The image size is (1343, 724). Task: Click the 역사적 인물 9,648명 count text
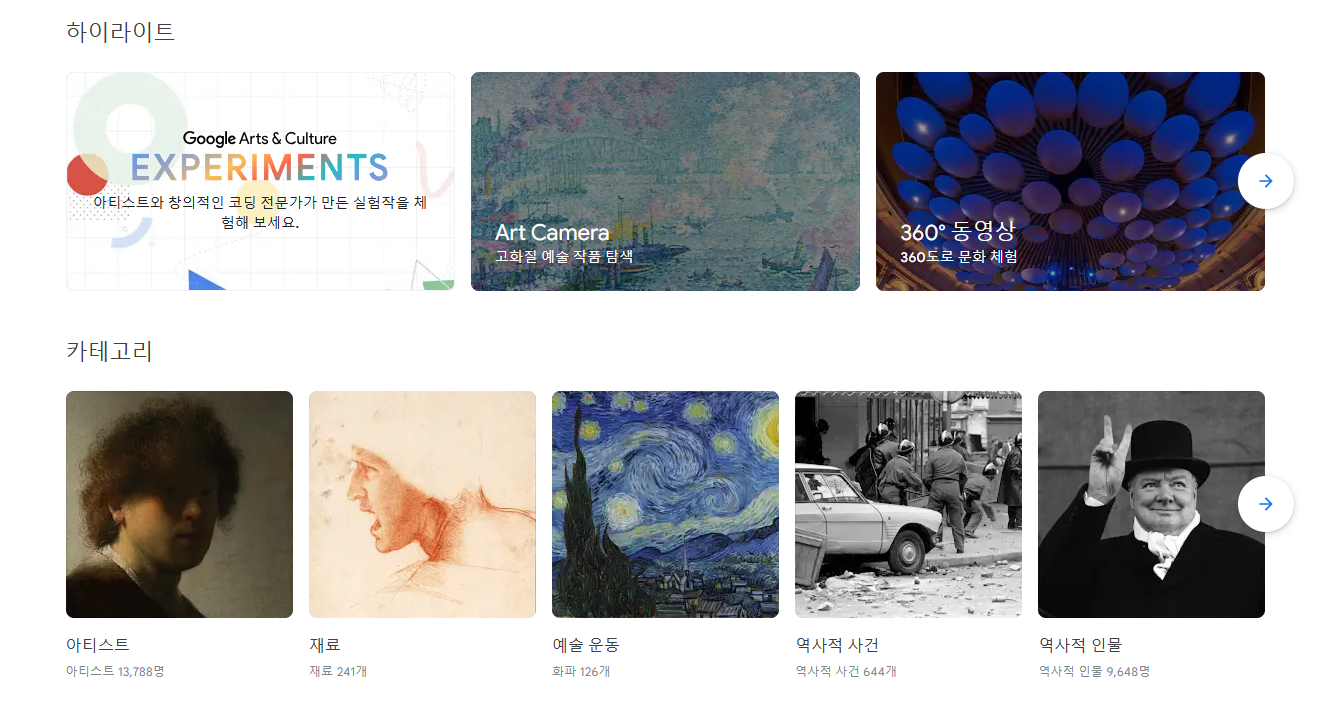(1094, 671)
